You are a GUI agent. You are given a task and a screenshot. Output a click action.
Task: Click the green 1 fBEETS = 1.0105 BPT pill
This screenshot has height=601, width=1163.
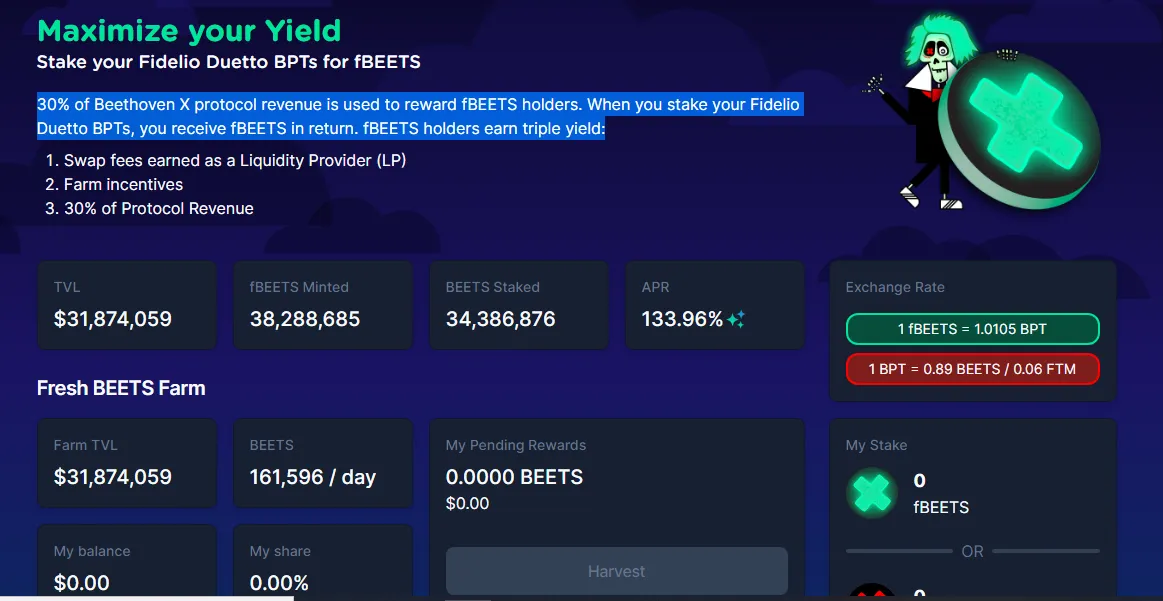(972, 329)
